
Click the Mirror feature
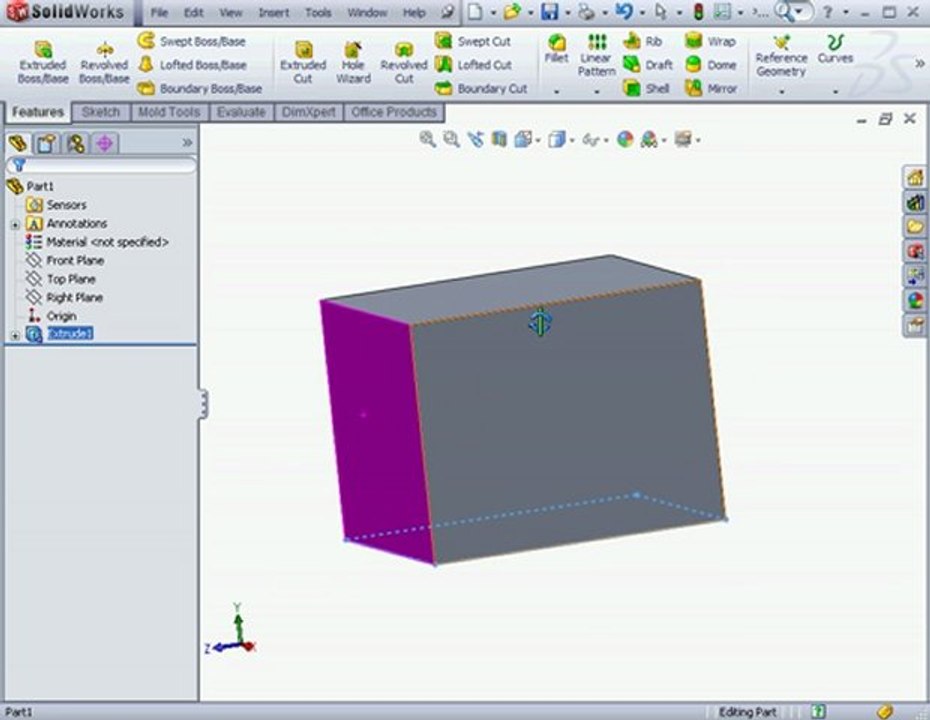point(711,88)
